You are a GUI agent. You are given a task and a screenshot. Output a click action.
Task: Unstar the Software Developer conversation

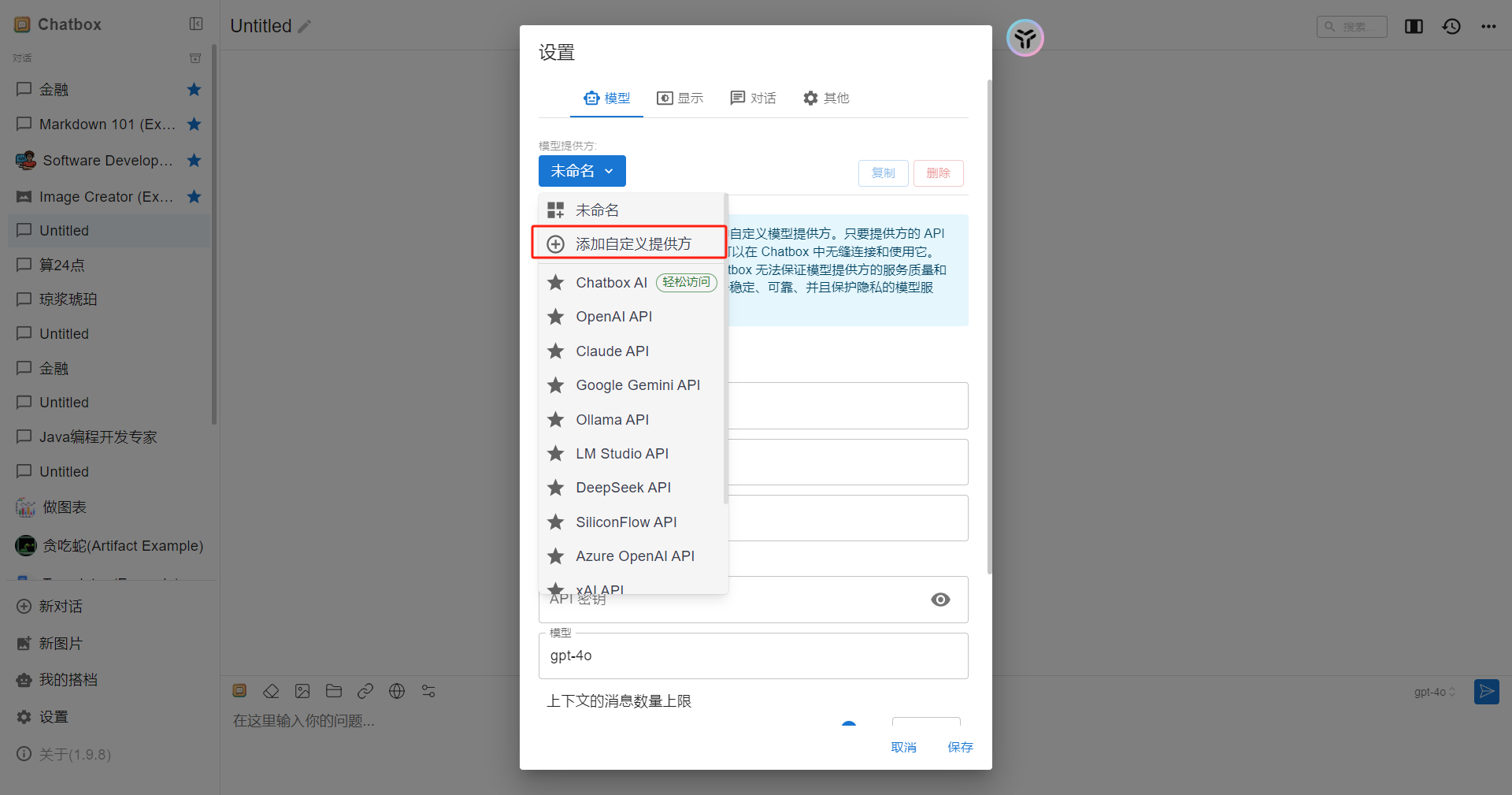click(x=195, y=161)
